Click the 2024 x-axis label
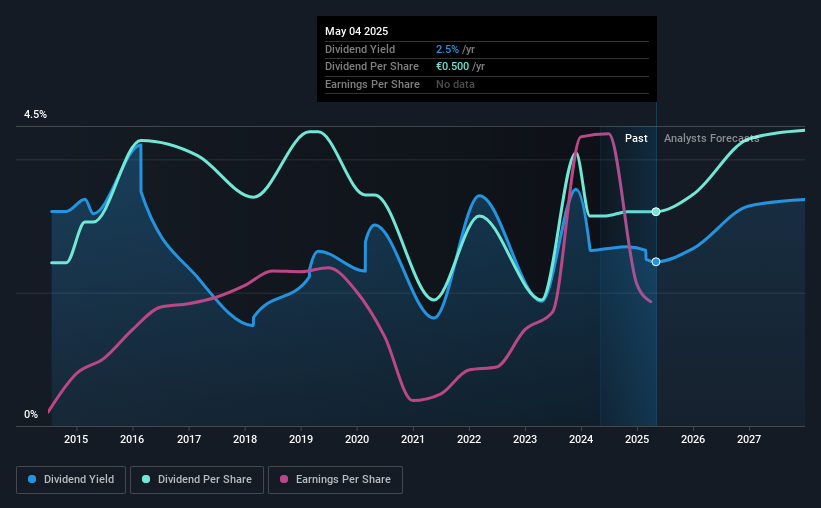This screenshot has width=821, height=508. (581, 439)
